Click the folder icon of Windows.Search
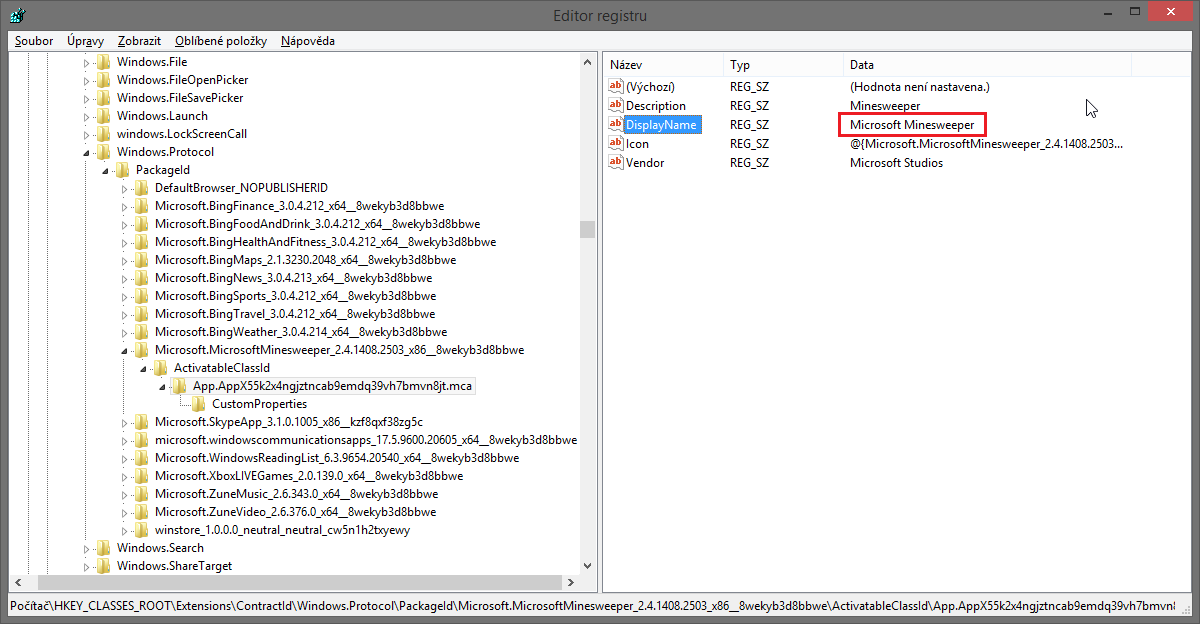The image size is (1200, 624). click(103, 548)
